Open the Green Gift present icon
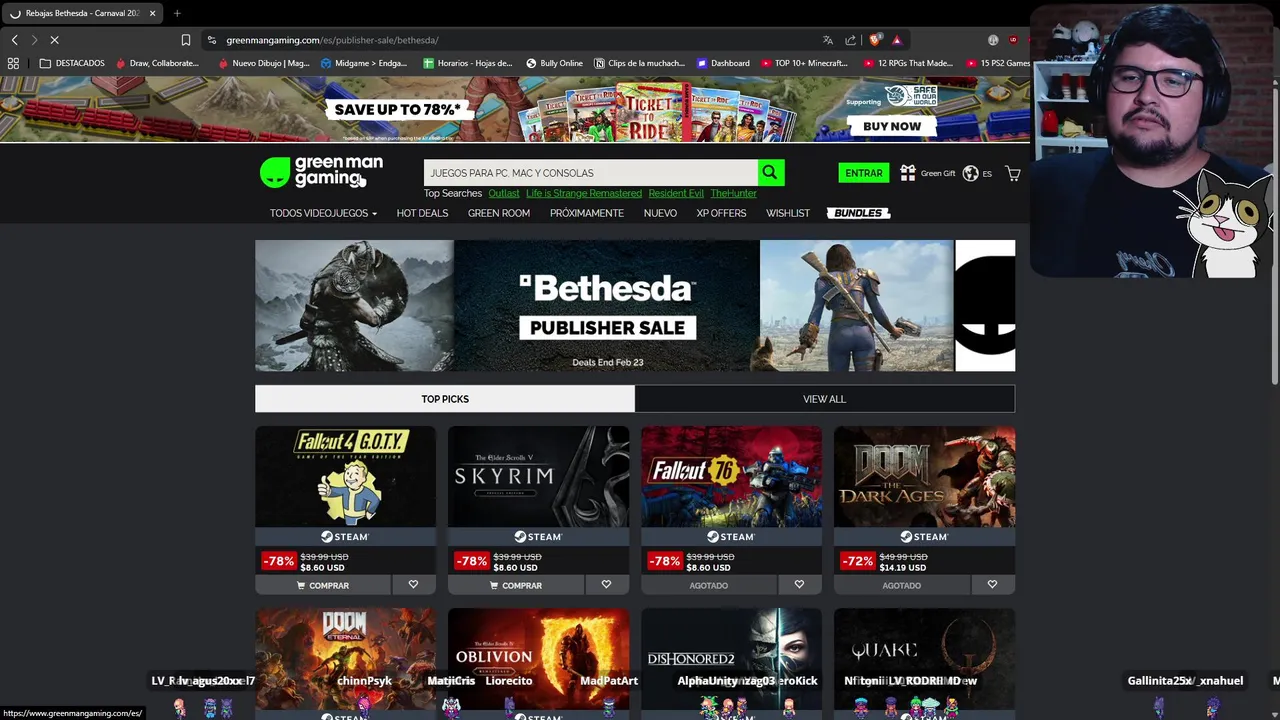 click(x=907, y=173)
